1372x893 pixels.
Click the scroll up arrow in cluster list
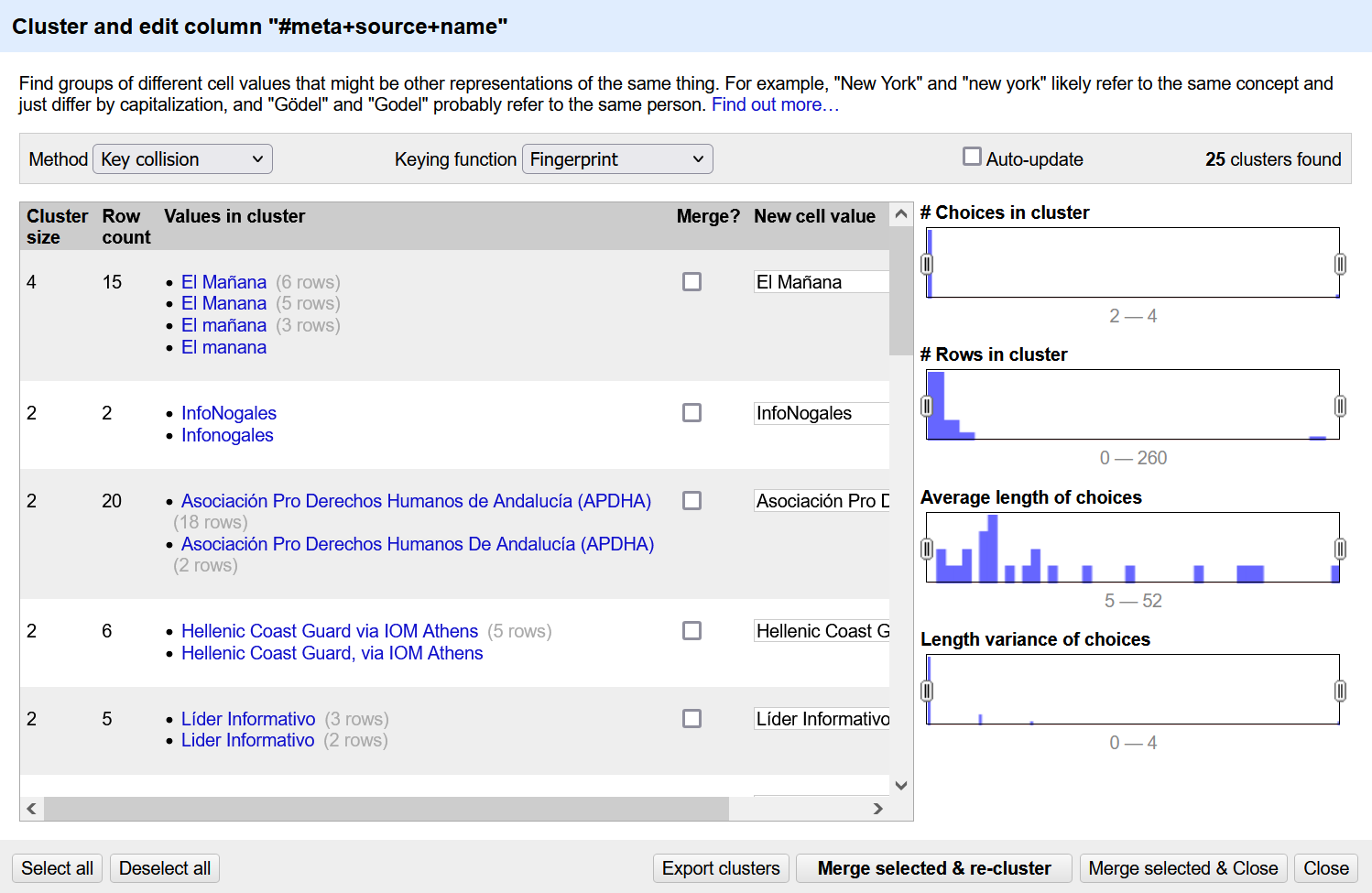[901, 214]
